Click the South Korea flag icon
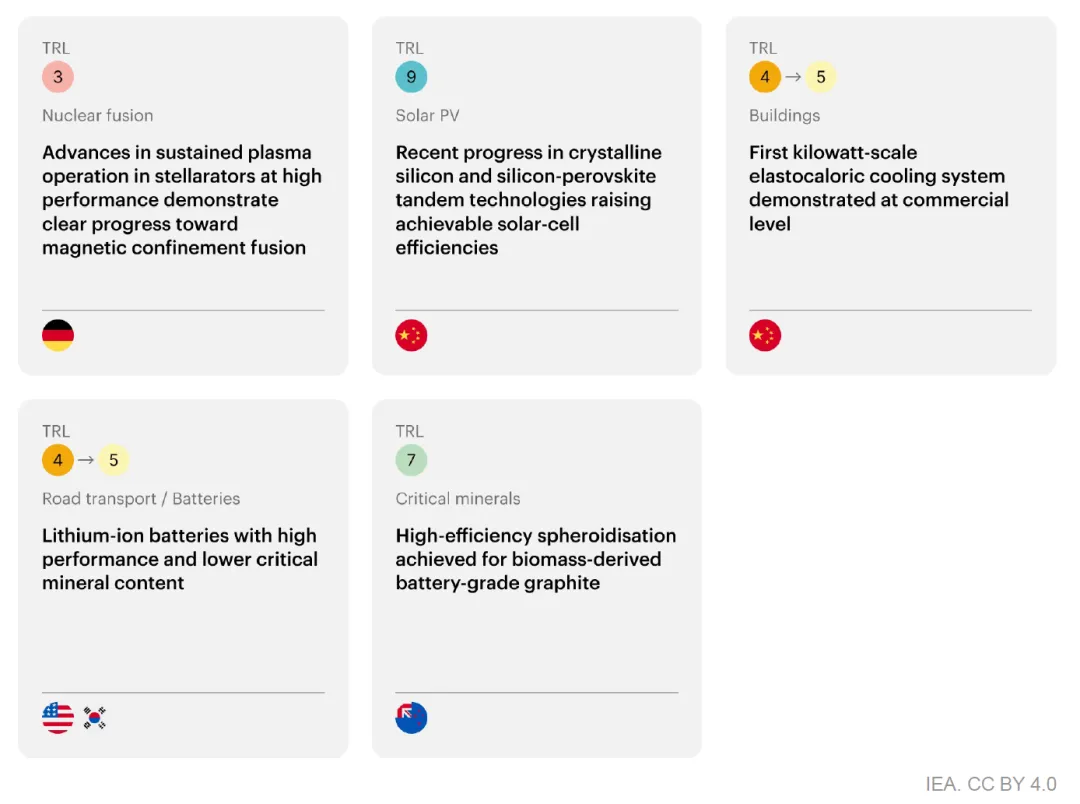This screenshot has height=804, width=1080. 95,718
